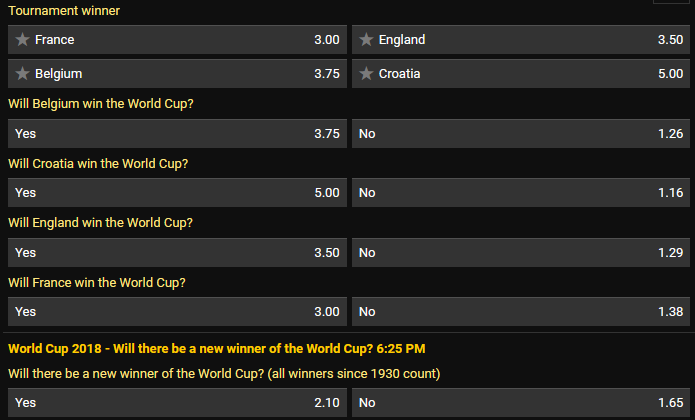Image resolution: width=695 pixels, height=420 pixels.
Task: Pick No at 1.16 for Croatia
Action: click(521, 193)
